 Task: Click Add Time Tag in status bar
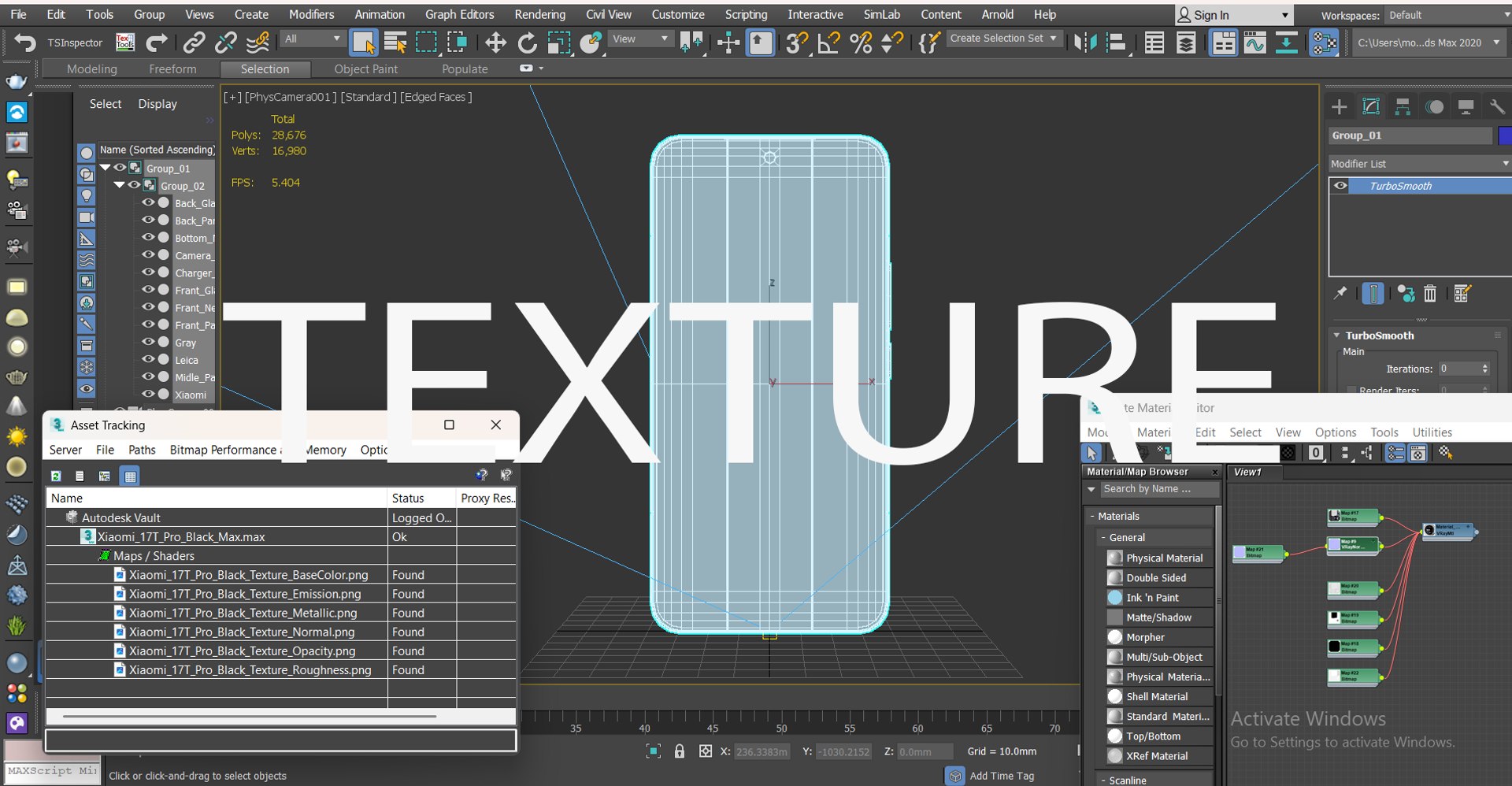pos(1002,776)
